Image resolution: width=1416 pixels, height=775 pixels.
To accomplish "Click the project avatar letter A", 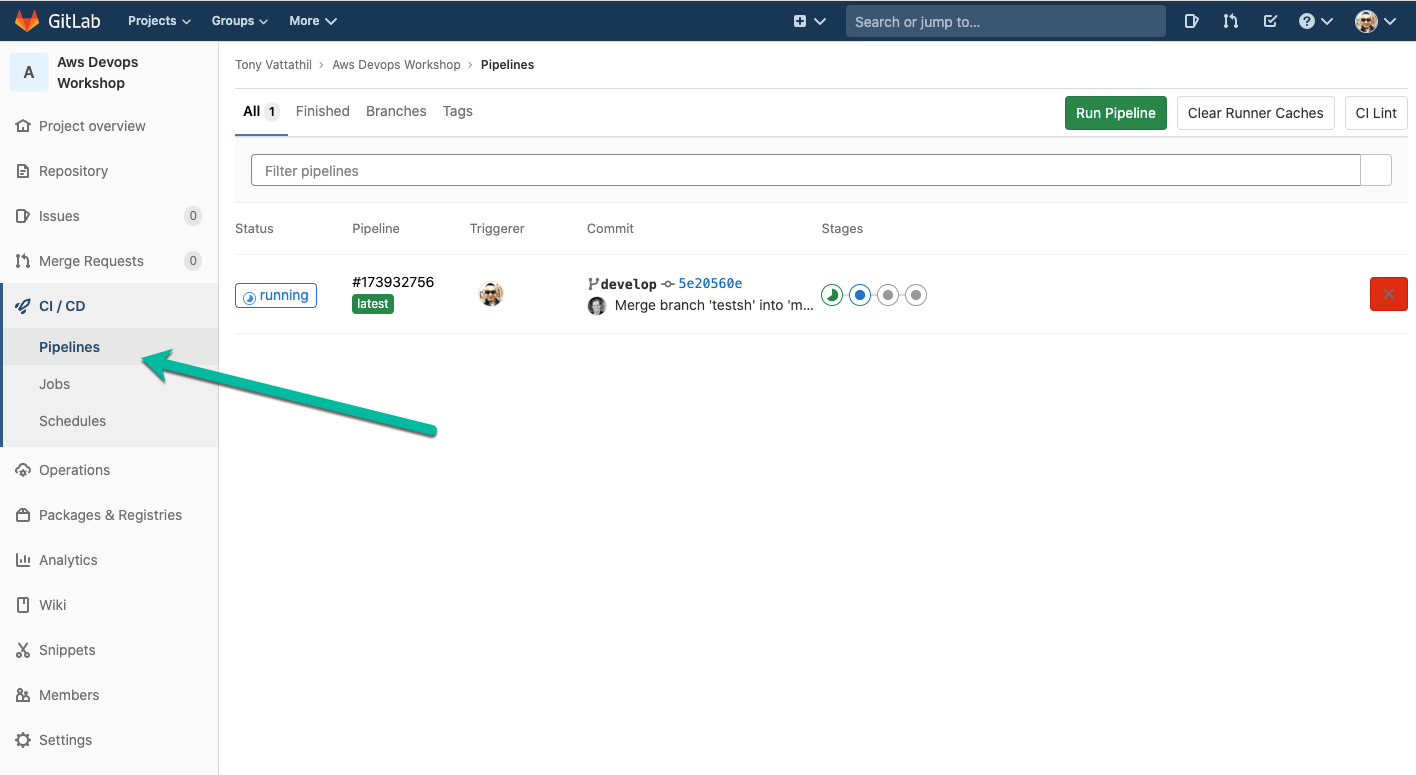I will point(29,72).
